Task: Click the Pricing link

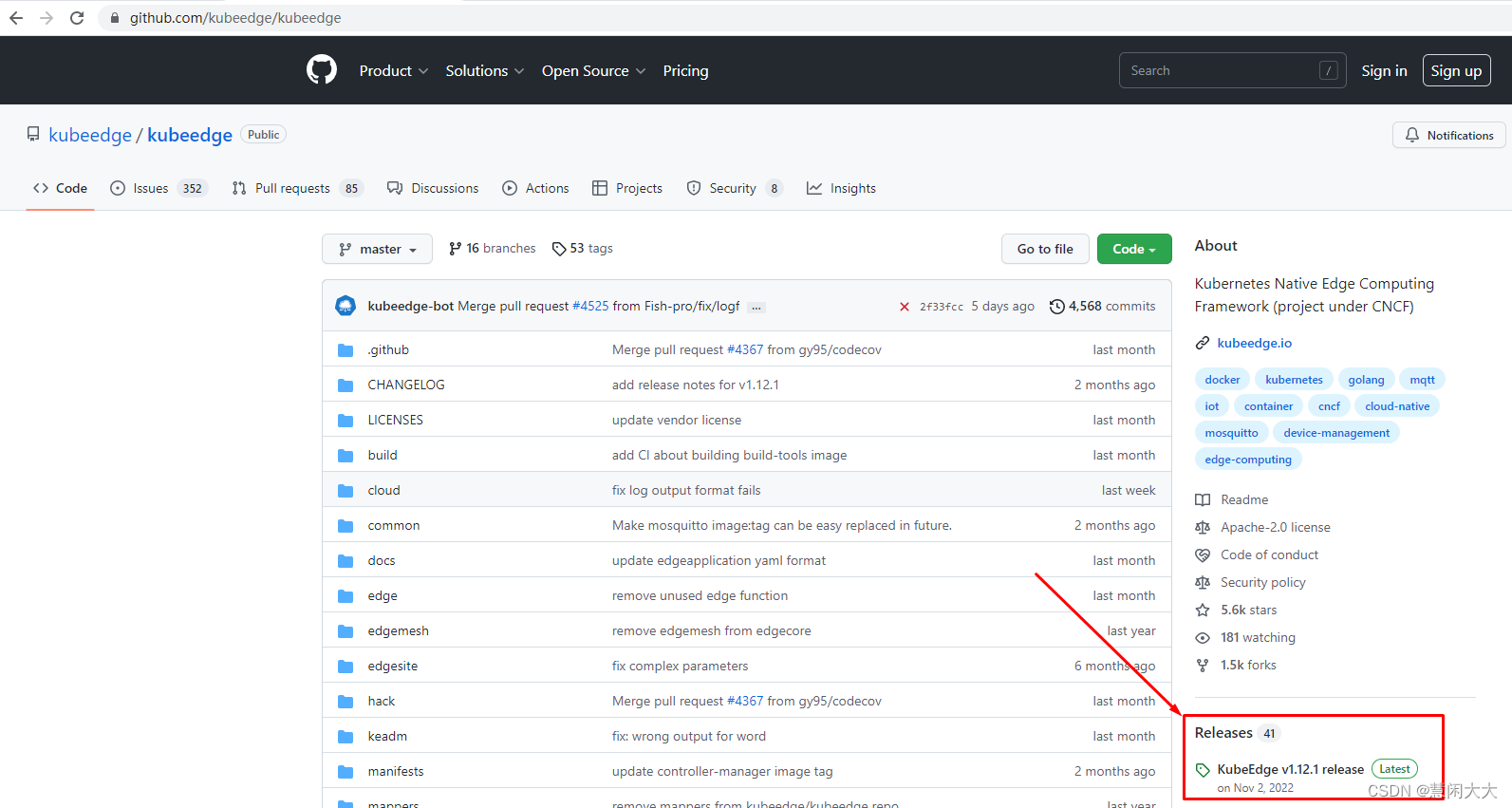Action: 685,71
